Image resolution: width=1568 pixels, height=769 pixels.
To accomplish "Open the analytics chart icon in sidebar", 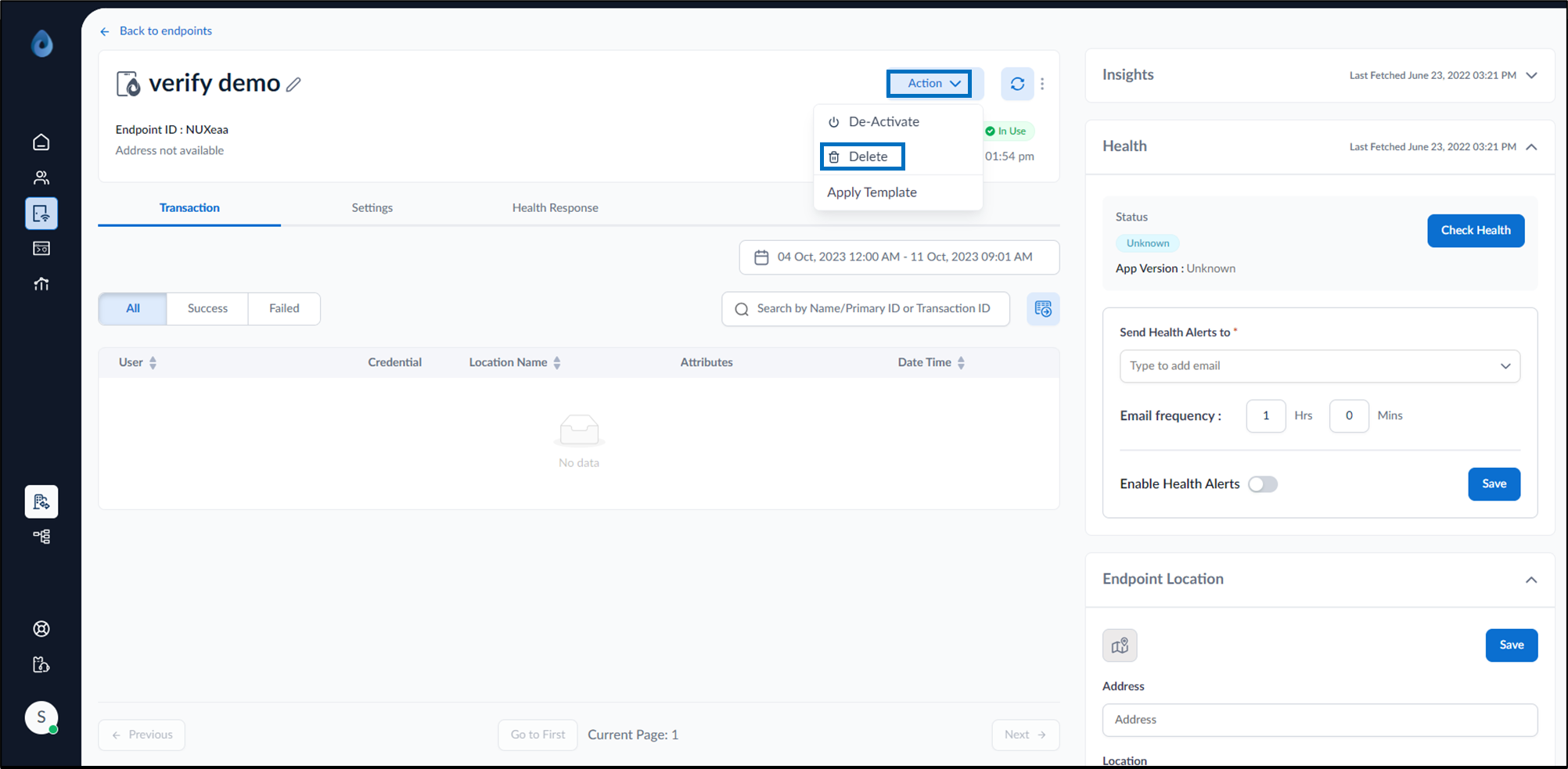I will coord(41,284).
